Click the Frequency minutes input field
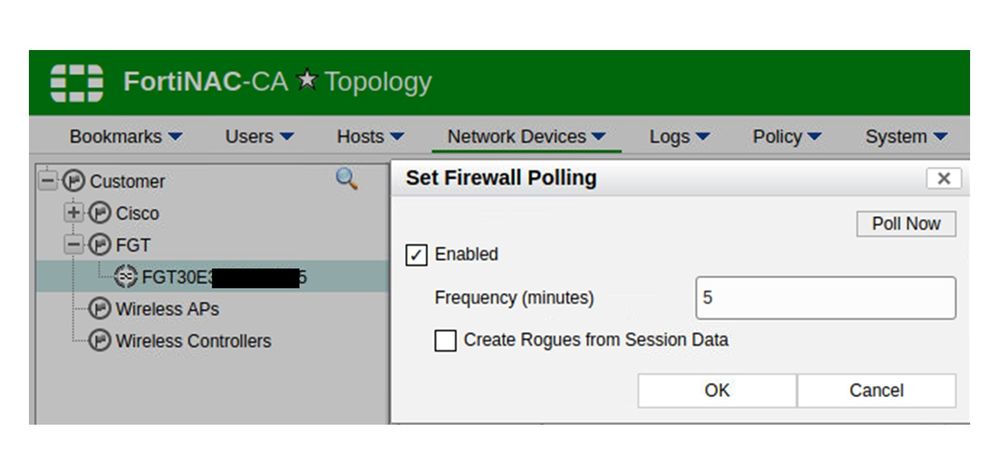Image resolution: width=999 pixels, height=474 pixels. (825, 298)
